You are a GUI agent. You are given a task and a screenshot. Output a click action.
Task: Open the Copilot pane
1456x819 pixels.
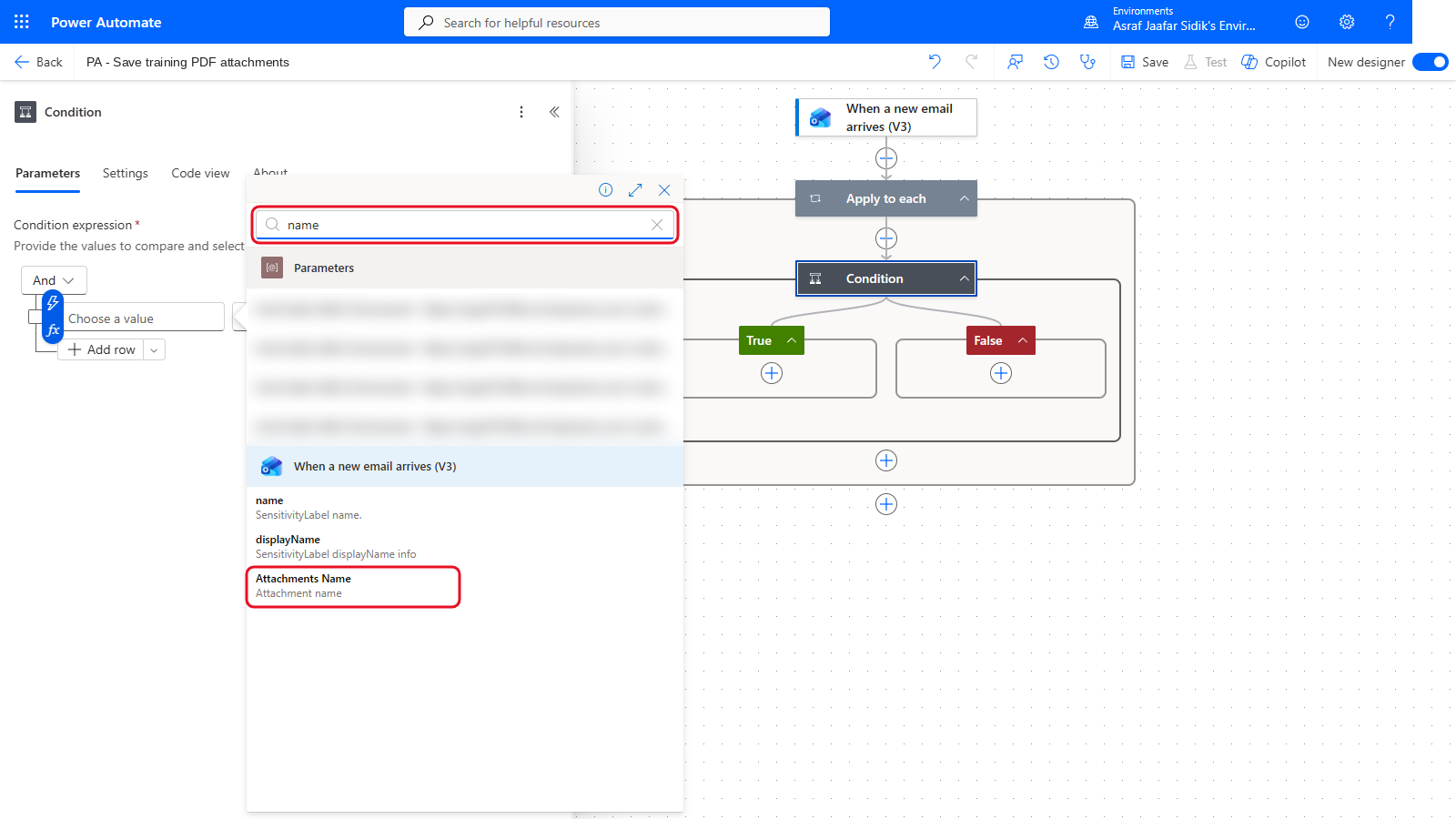coord(1274,62)
